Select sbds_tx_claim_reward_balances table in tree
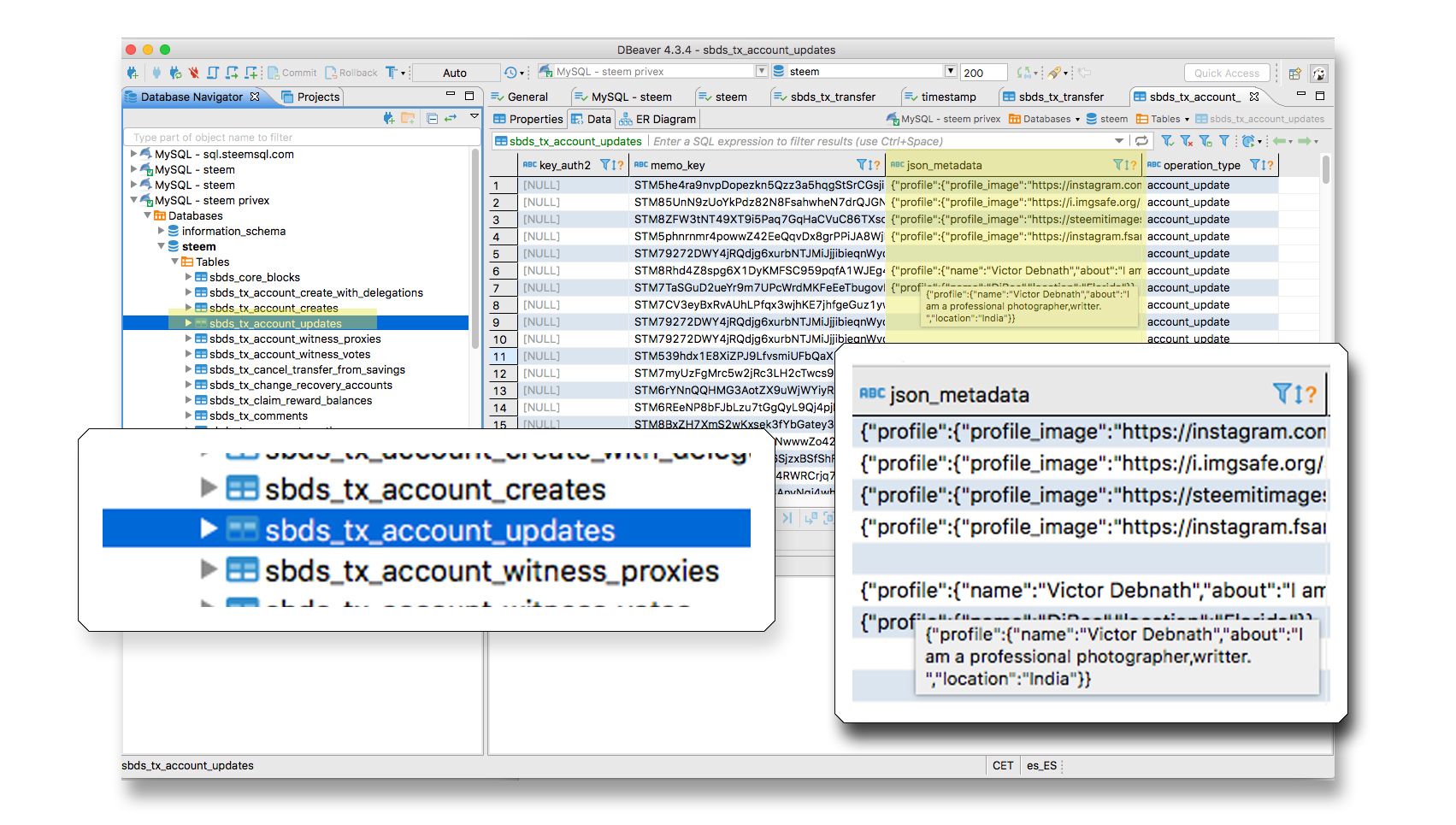This screenshot has width=1456, height=825. tap(291, 400)
